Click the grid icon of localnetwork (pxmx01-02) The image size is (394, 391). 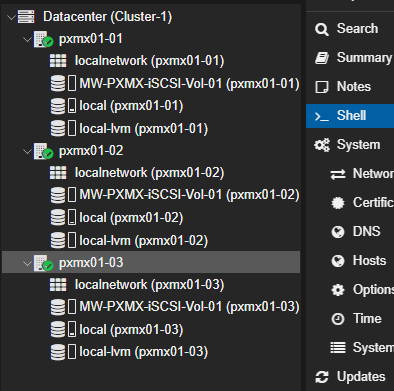(x=58, y=173)
